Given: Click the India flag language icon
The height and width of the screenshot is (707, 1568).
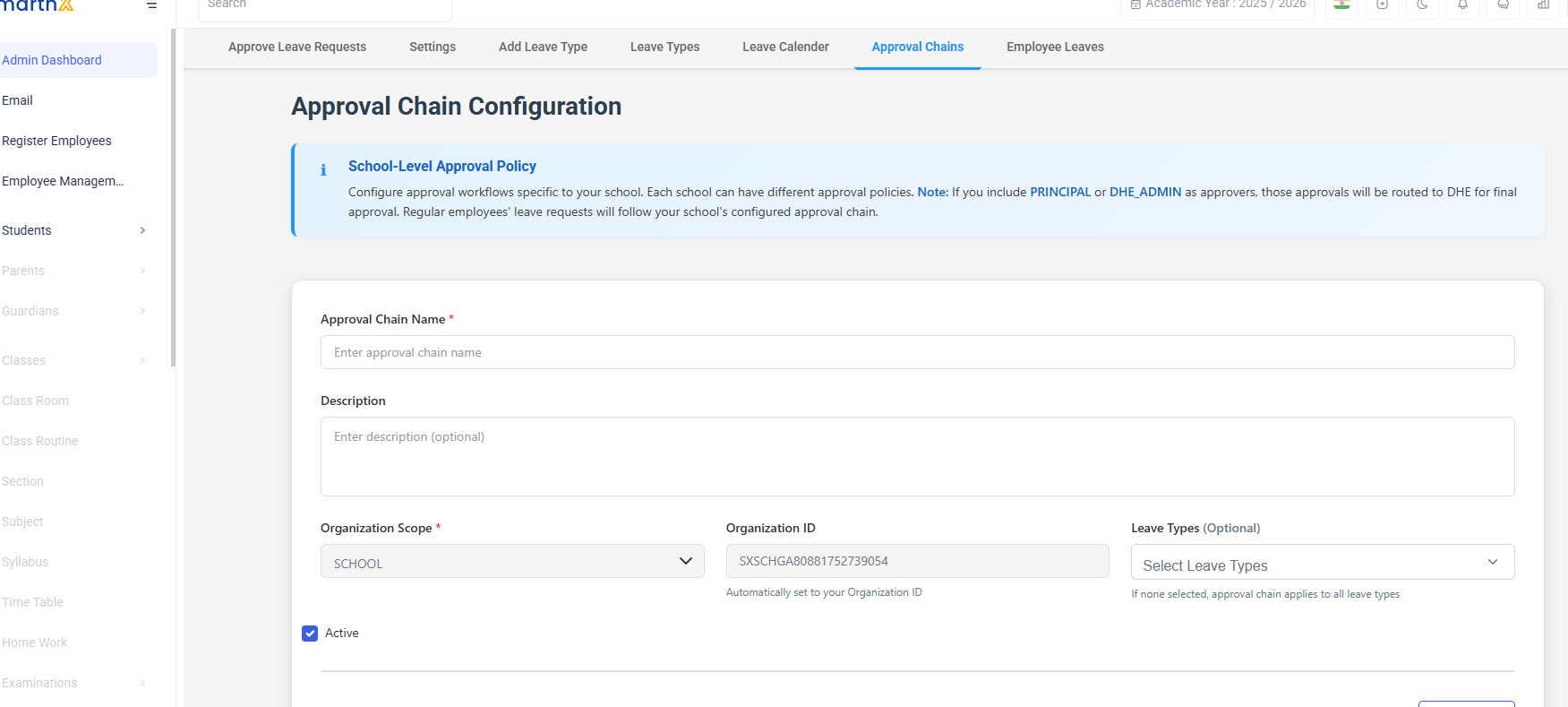Looking at the screenshot, I should click(x=1341, y=4).
